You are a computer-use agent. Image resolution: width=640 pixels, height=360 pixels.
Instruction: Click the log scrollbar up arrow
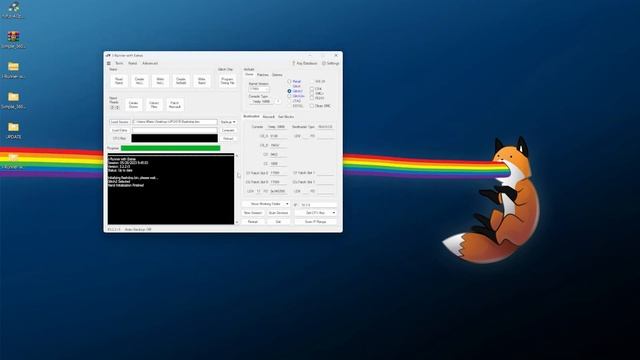pyautogui.click(x=237, y=156)
